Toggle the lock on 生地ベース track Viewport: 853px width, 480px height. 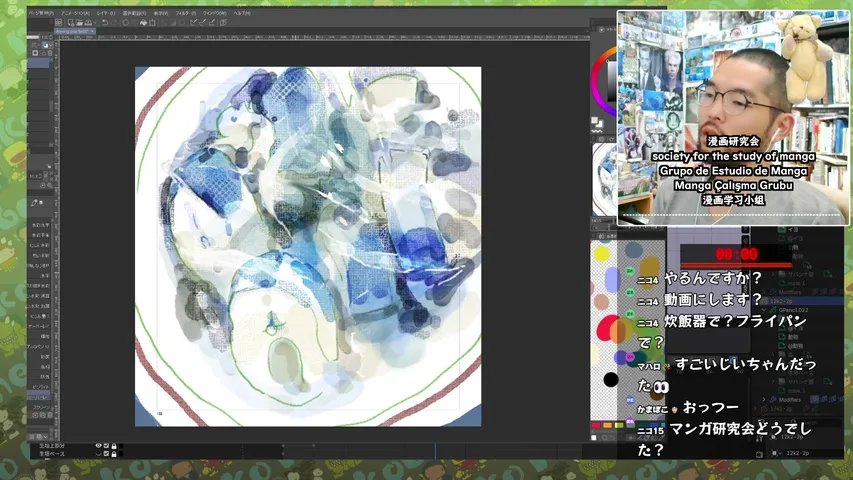[113, 453]
